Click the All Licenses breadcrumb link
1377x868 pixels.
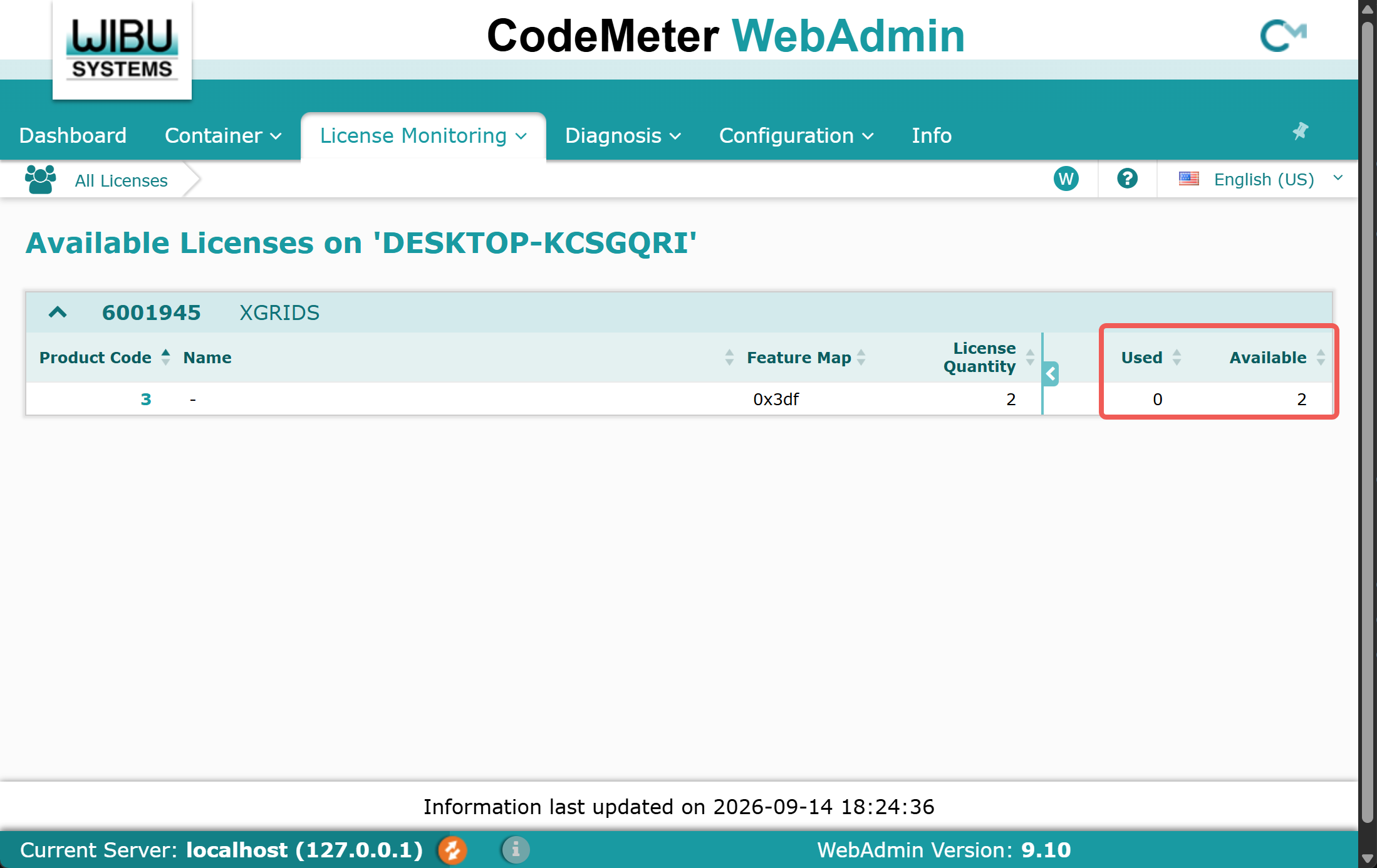tap(121, 180)
